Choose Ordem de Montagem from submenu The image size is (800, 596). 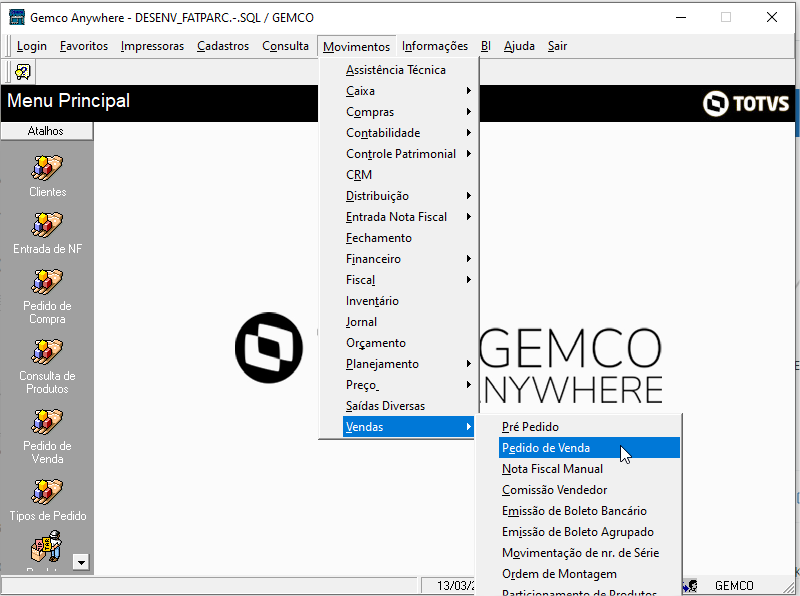coord(589,574)
